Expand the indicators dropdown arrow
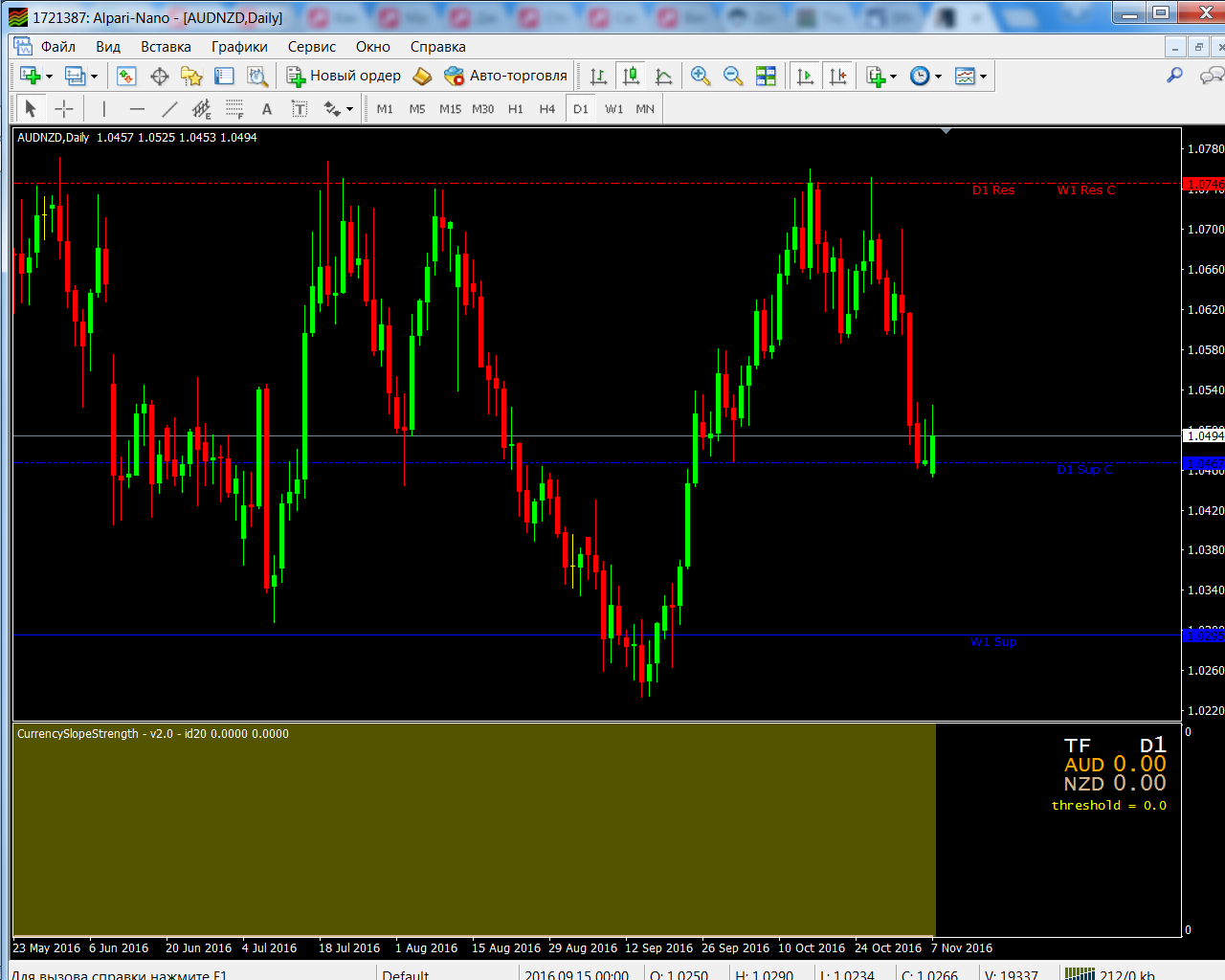1225x980 pixels. (x=894, y=77)
